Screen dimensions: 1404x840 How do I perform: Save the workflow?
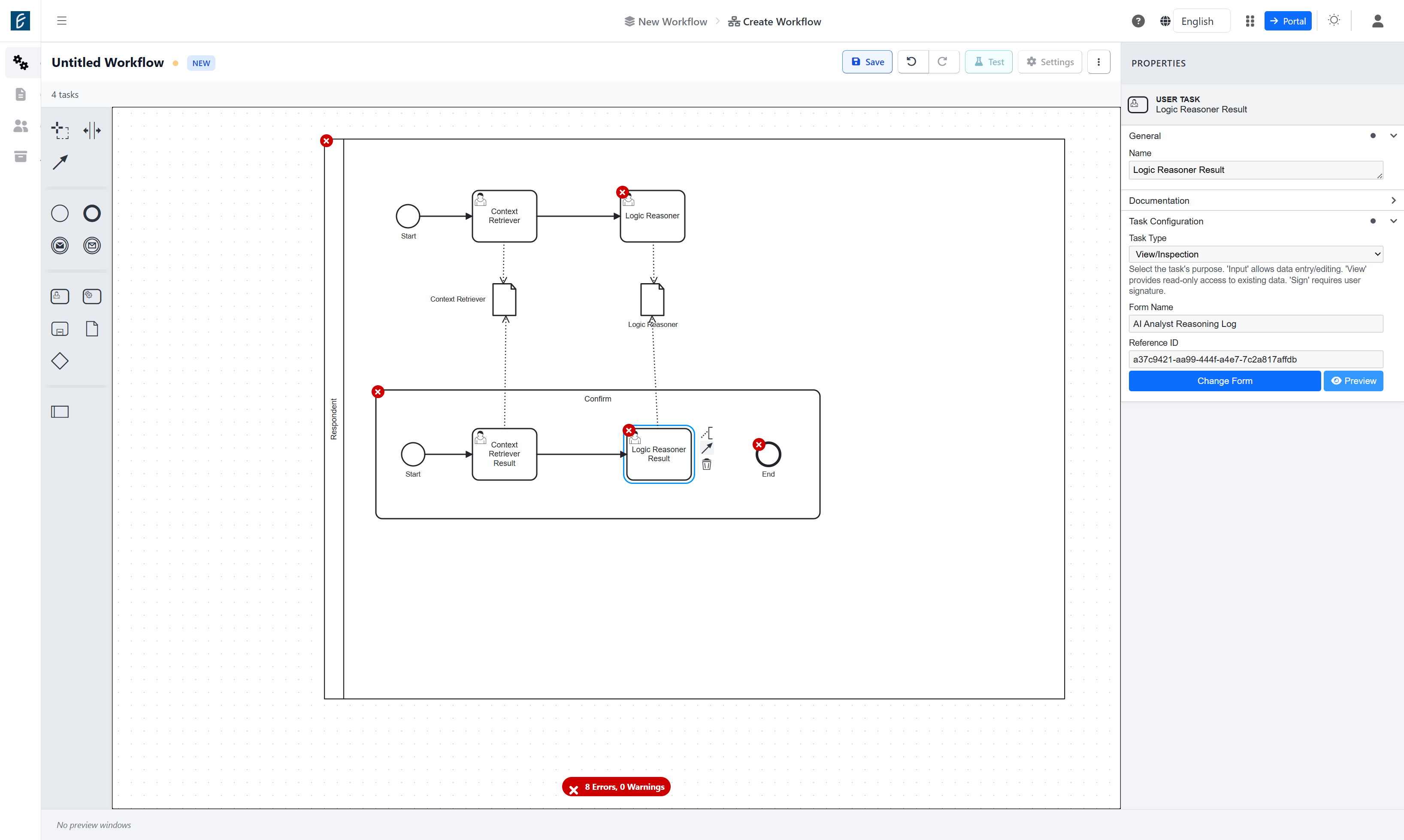[867, 62]
